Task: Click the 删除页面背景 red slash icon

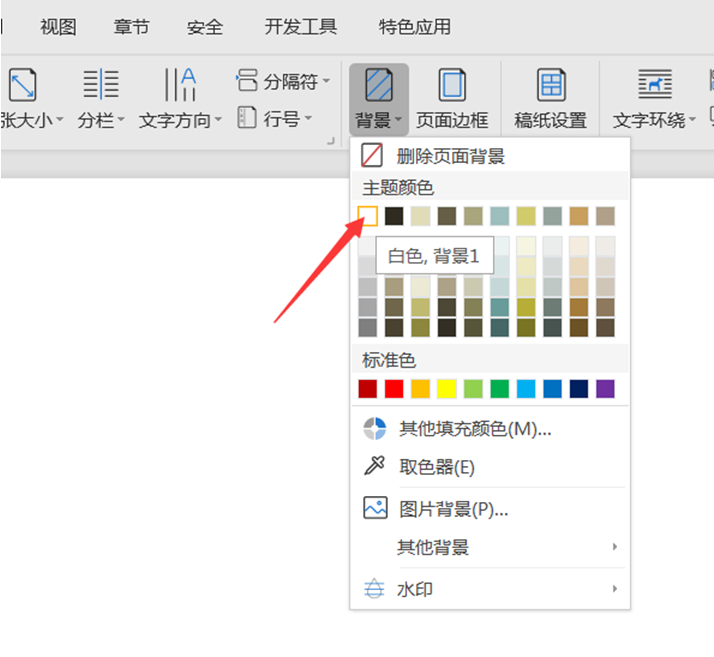Action: pos(372,156)
